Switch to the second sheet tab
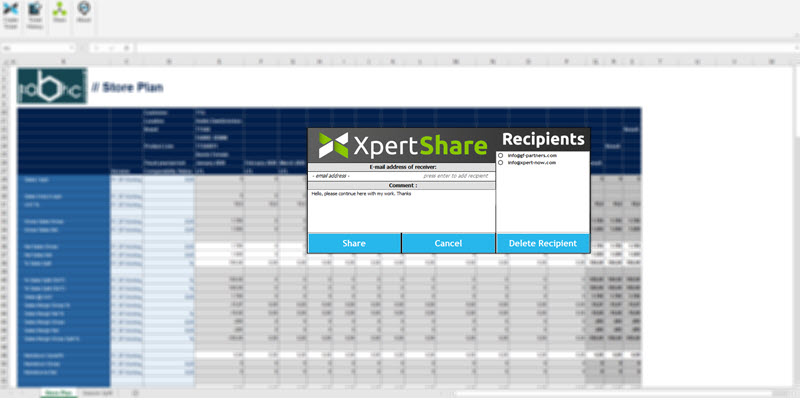Viewport: 800px width, 400px height. point(98,393)
